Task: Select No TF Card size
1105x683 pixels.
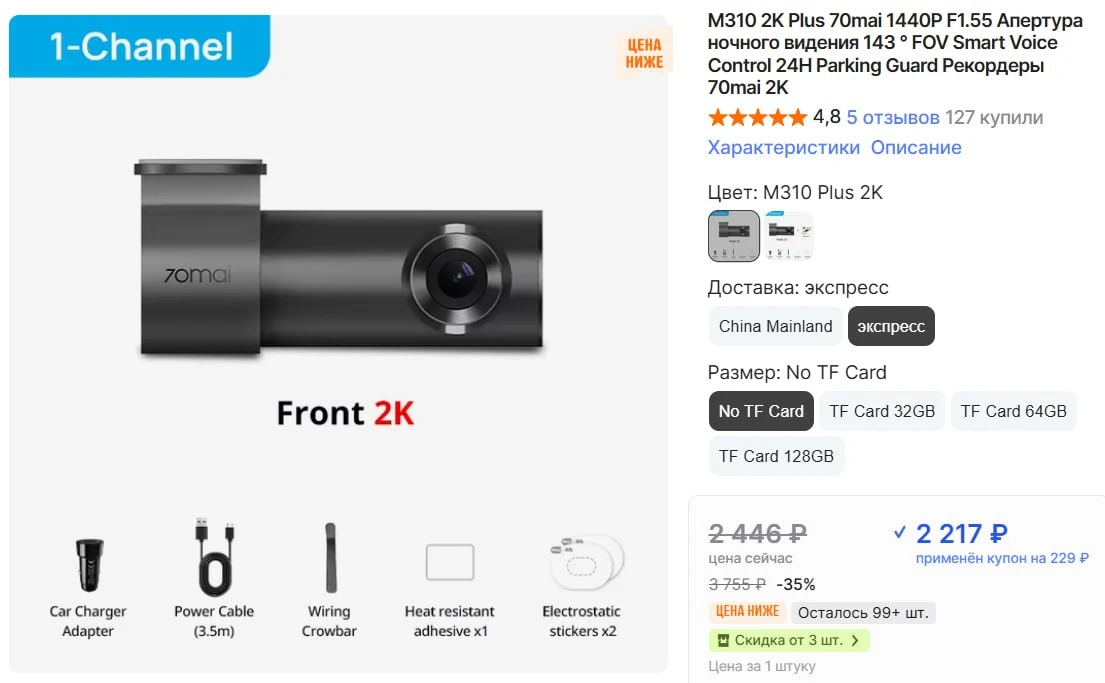Action: pos(761,411)
